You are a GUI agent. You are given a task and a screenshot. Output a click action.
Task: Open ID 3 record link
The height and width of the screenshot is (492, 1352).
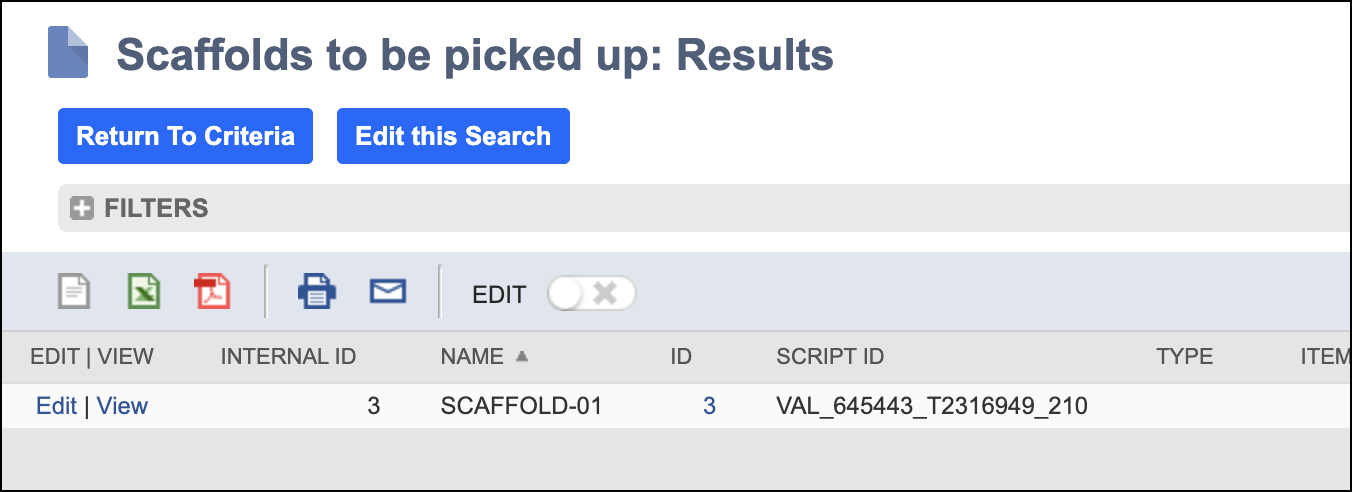709,406
